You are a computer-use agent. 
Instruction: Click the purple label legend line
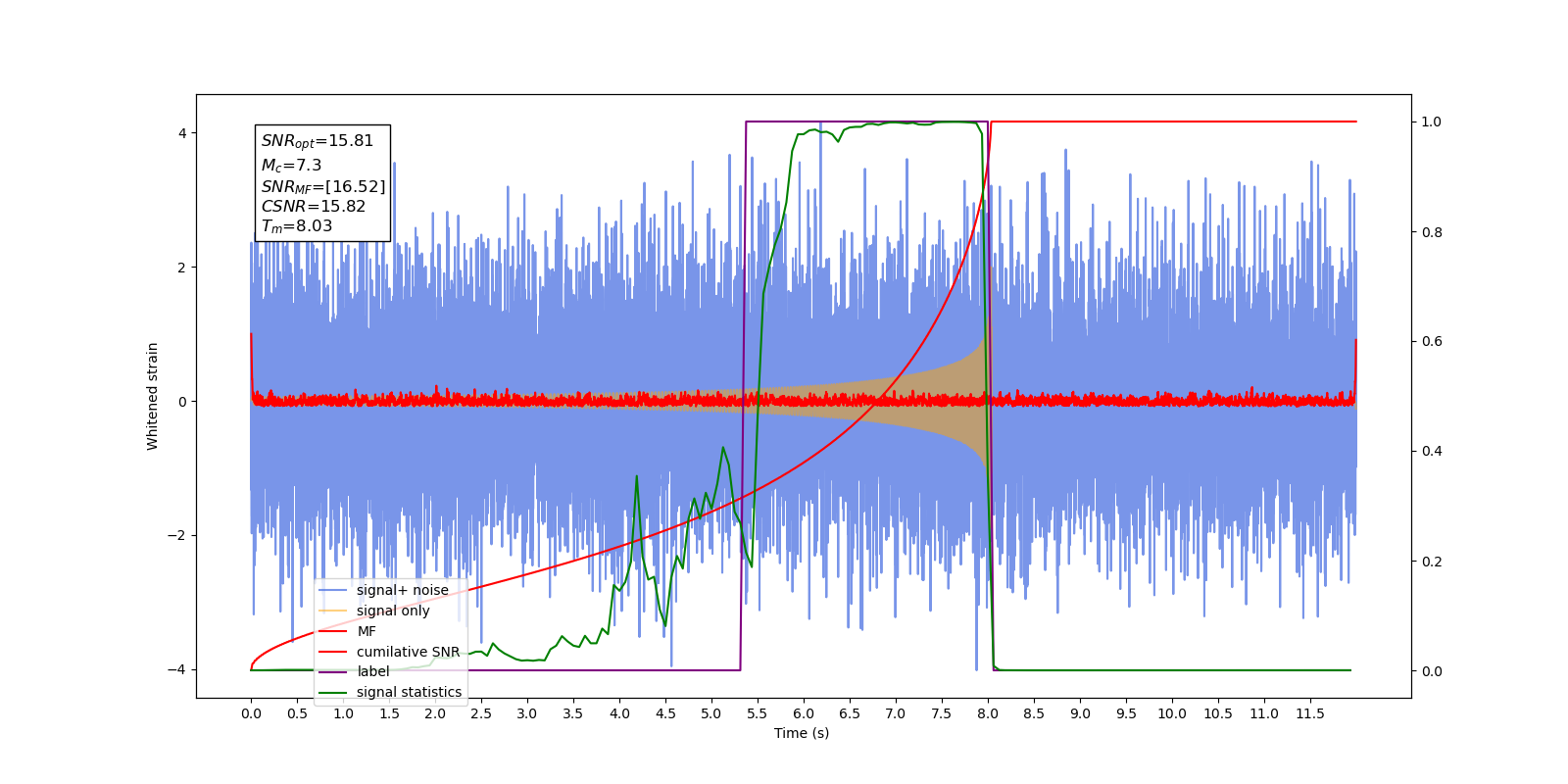(333, 671)
